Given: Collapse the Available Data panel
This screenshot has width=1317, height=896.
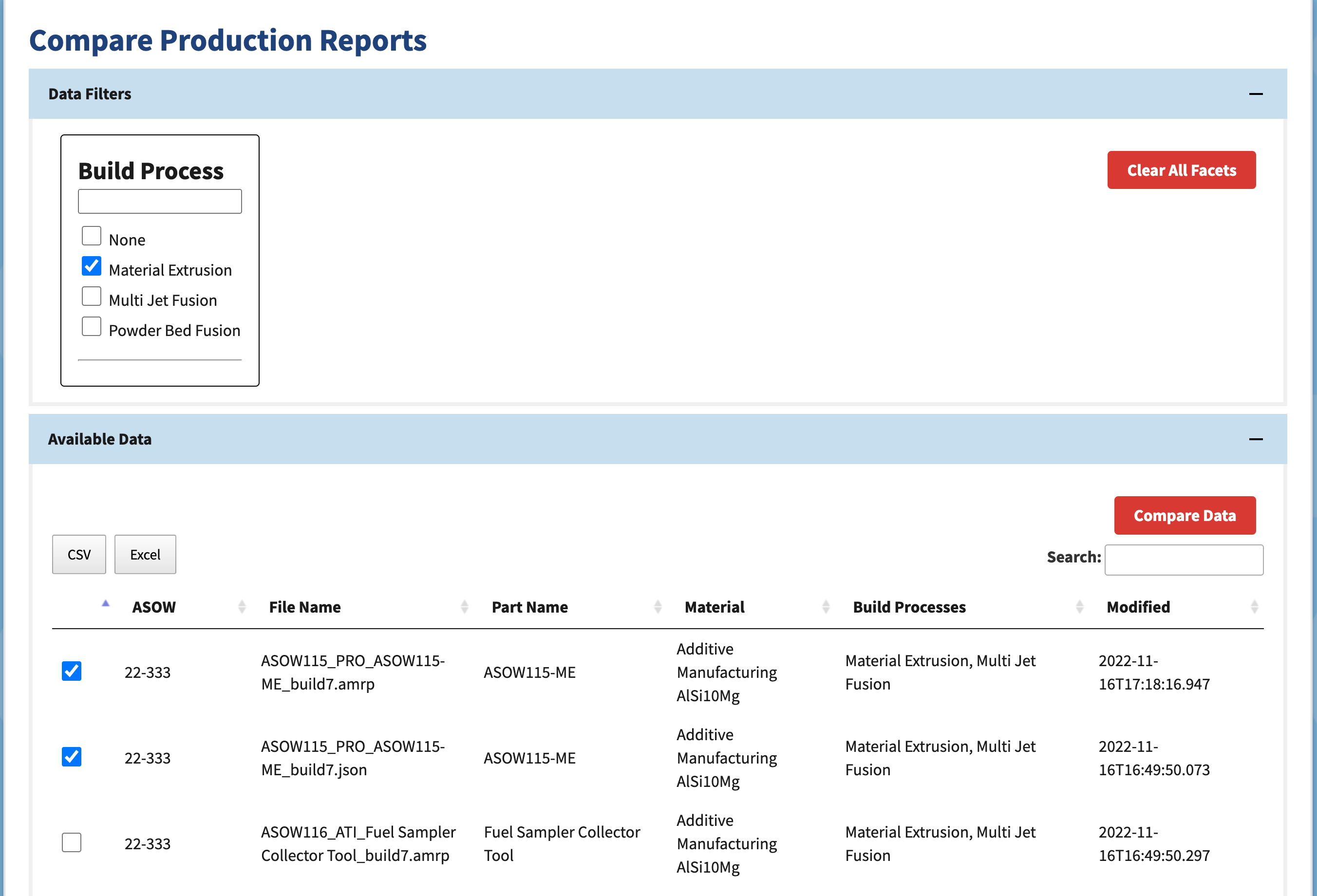Looking at the screenshot, I should point(1255,439).
